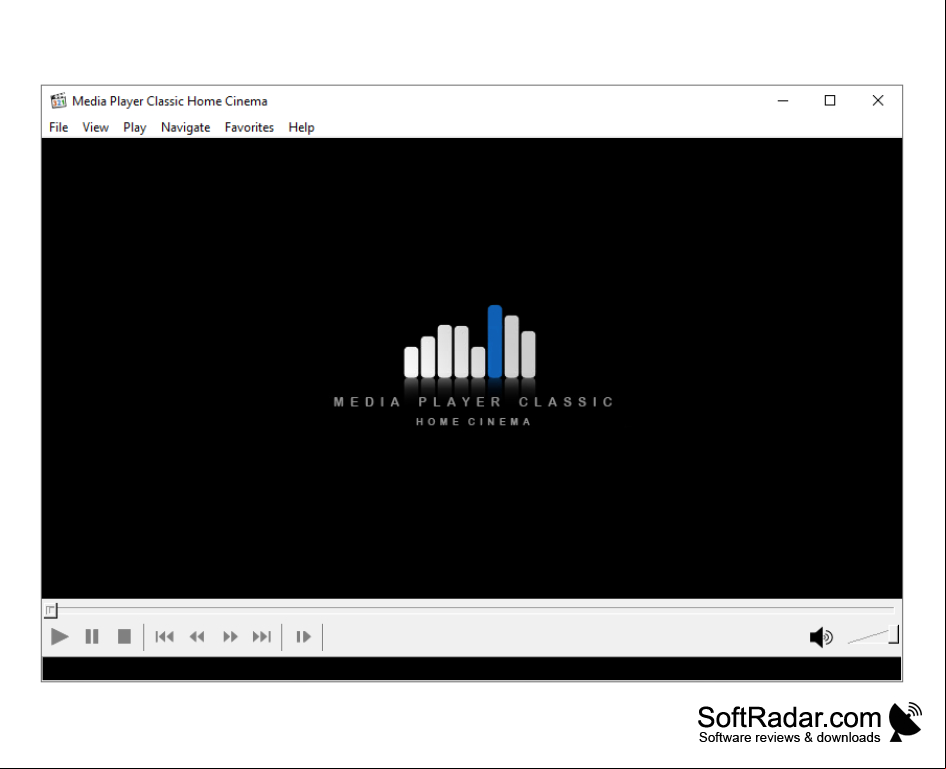946x769 pixels.
Task: Click the volume slider
Action: coord(873,636)
